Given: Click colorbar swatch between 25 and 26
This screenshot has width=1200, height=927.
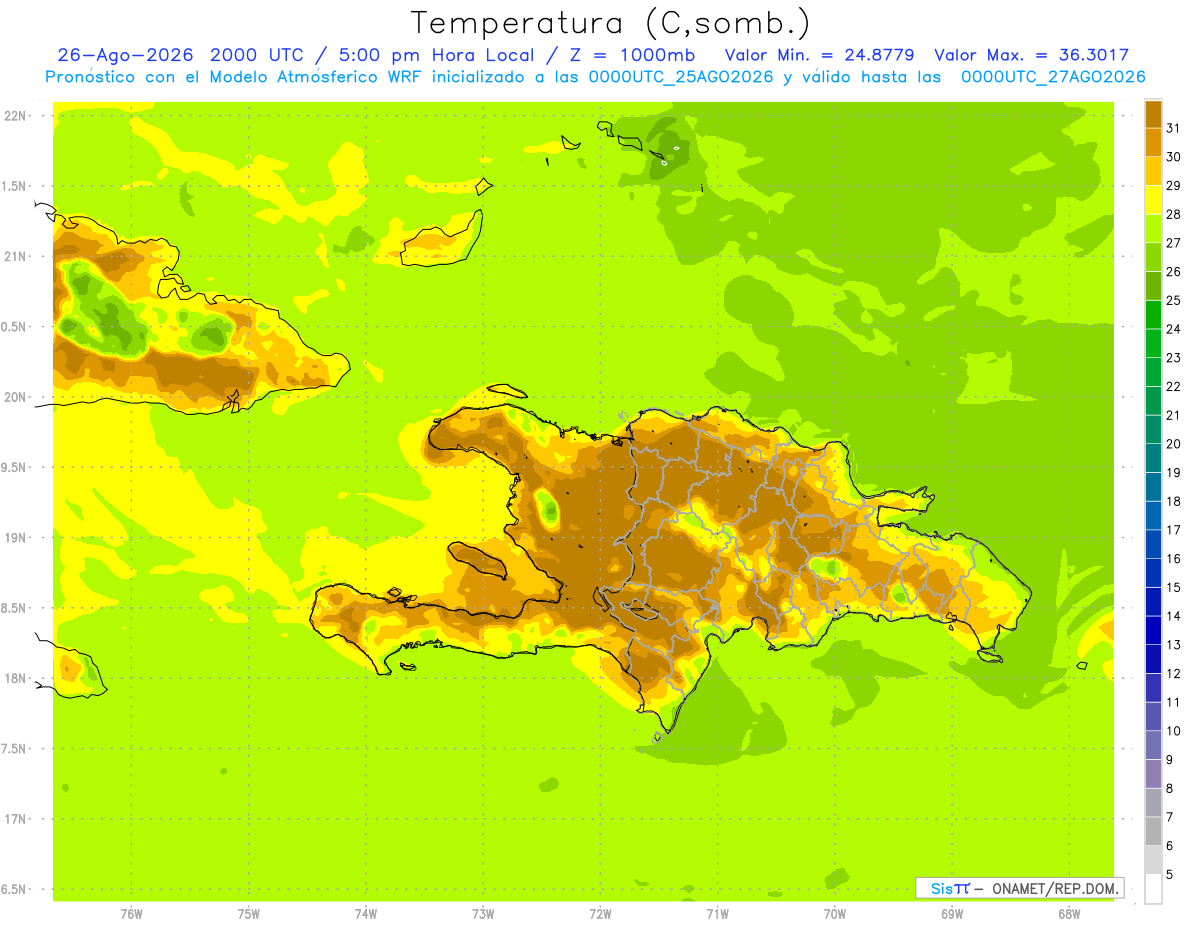Looking at the screenshot, I should click(1153, 286).
